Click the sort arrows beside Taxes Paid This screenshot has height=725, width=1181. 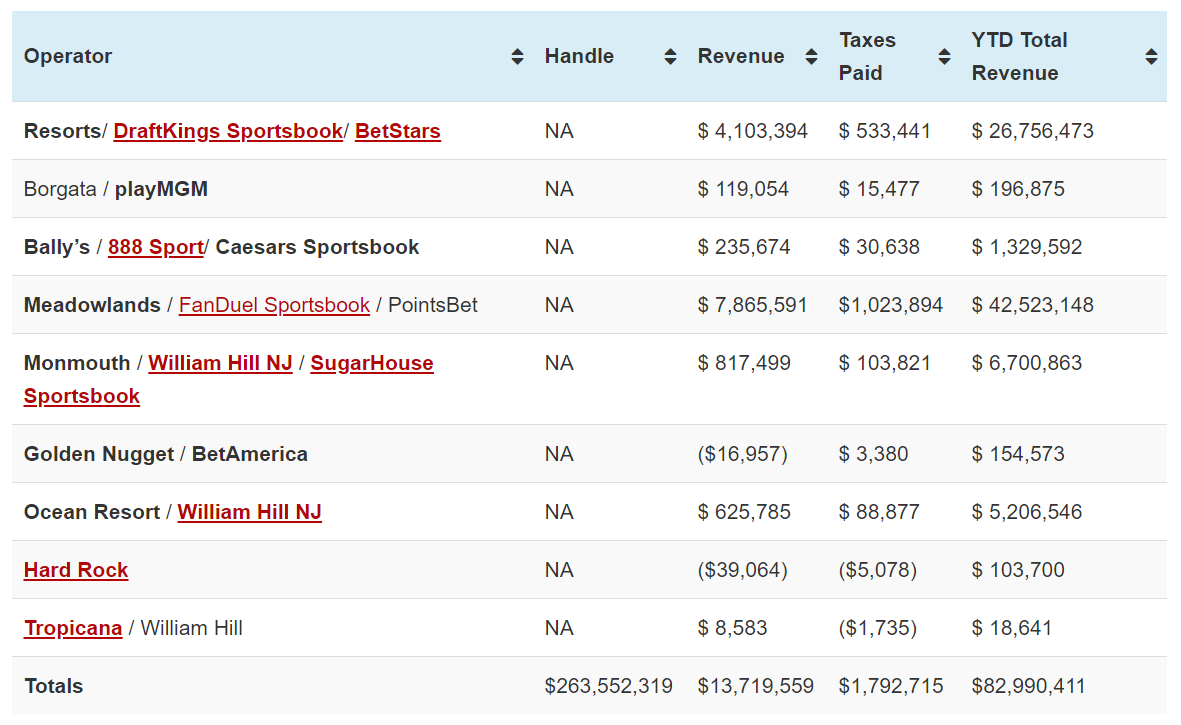tap(944, 57)
